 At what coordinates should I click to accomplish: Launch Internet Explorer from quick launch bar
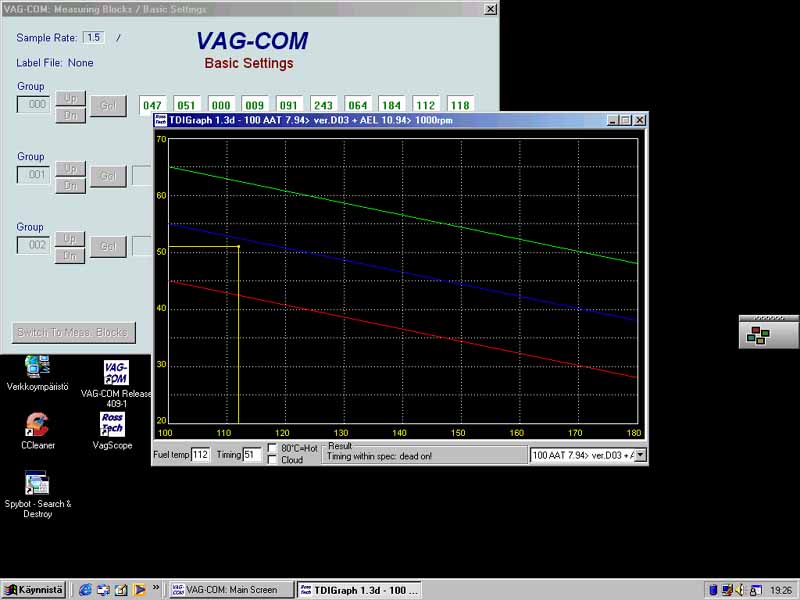click(x=86, y=590)
